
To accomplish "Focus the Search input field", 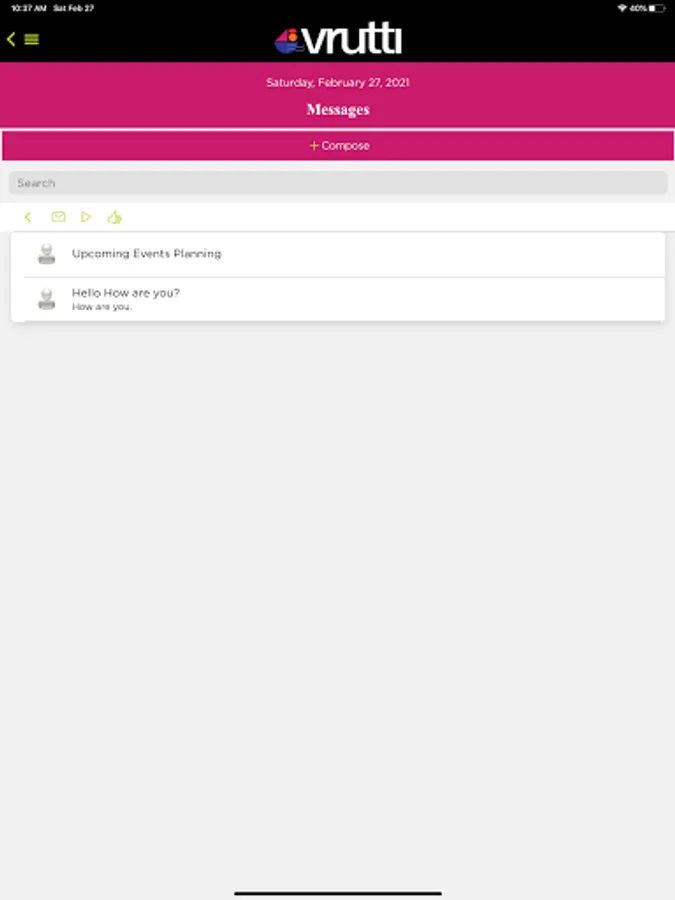I will (x=338, y=183).
